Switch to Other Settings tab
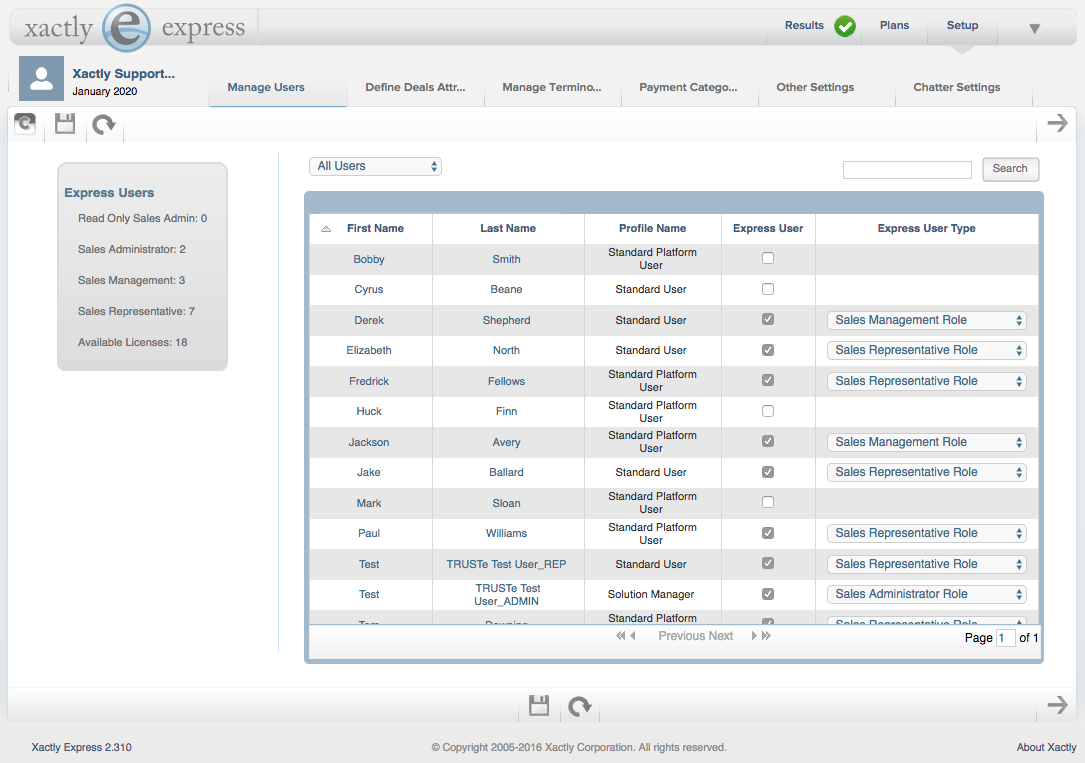The image size is (1085, 763). [x=815, y=87]
